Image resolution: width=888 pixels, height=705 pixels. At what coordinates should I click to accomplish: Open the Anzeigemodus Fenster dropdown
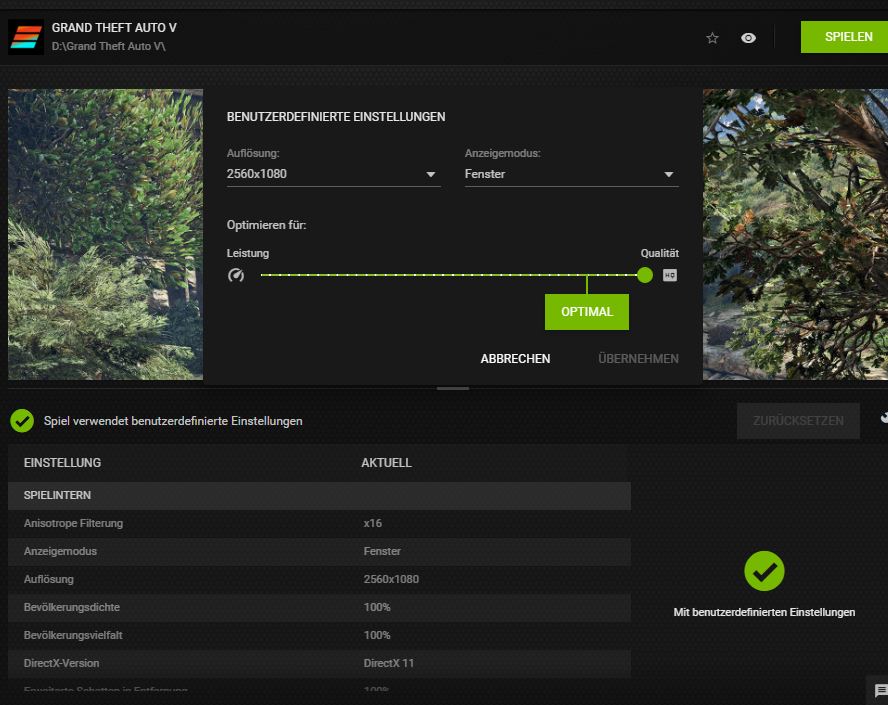pyautogui.click(x=571, y=174)
